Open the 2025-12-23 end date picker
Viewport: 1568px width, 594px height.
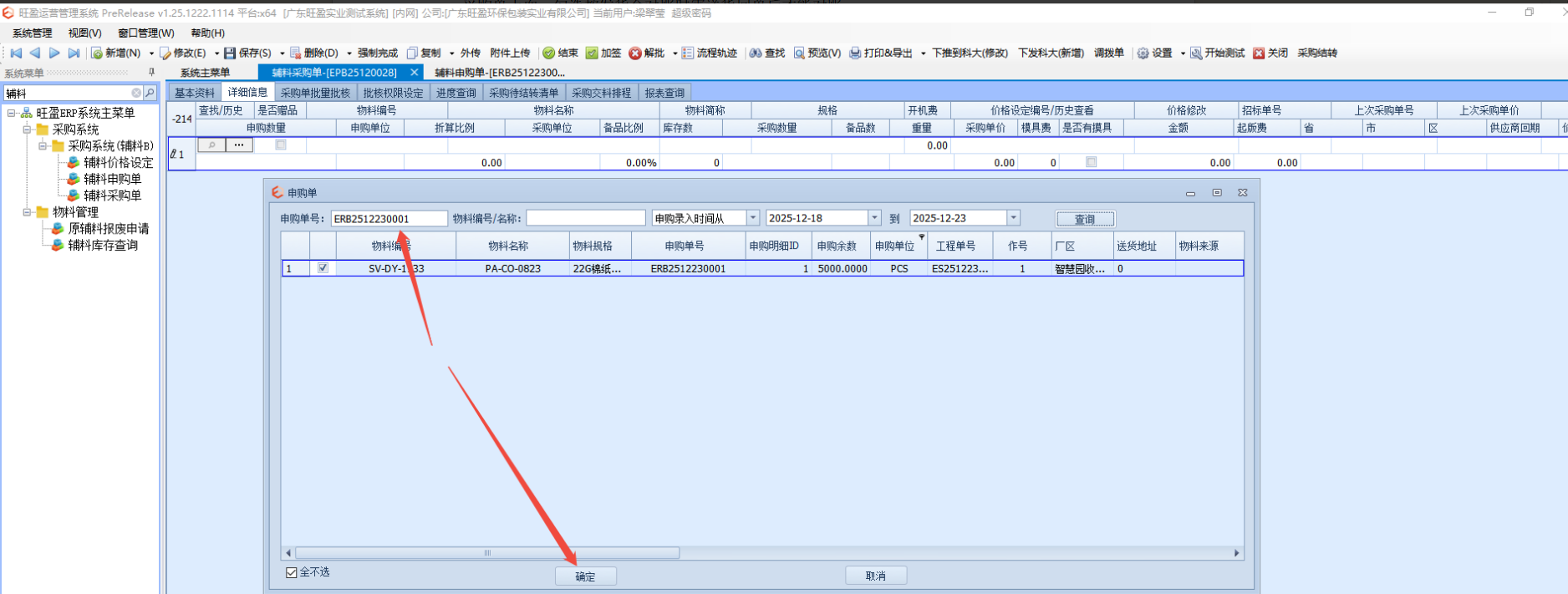pos(1013,218)
